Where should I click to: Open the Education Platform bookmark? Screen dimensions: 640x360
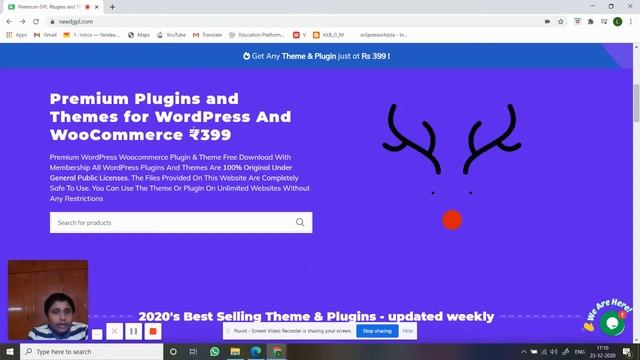click(257, 35)
